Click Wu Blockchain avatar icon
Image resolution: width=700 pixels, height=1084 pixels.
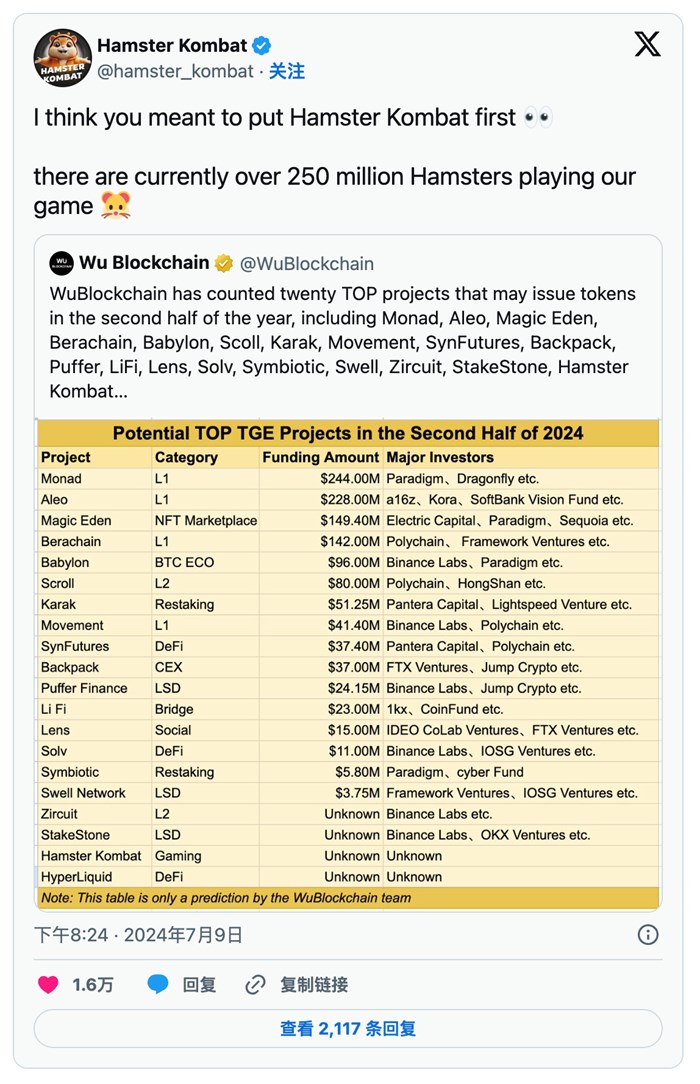point(62,263)
